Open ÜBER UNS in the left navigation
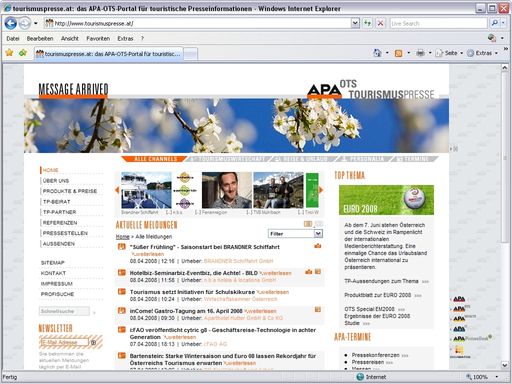Image resolution: width=512 pixels, height=384 pixels. coord(56,181)
